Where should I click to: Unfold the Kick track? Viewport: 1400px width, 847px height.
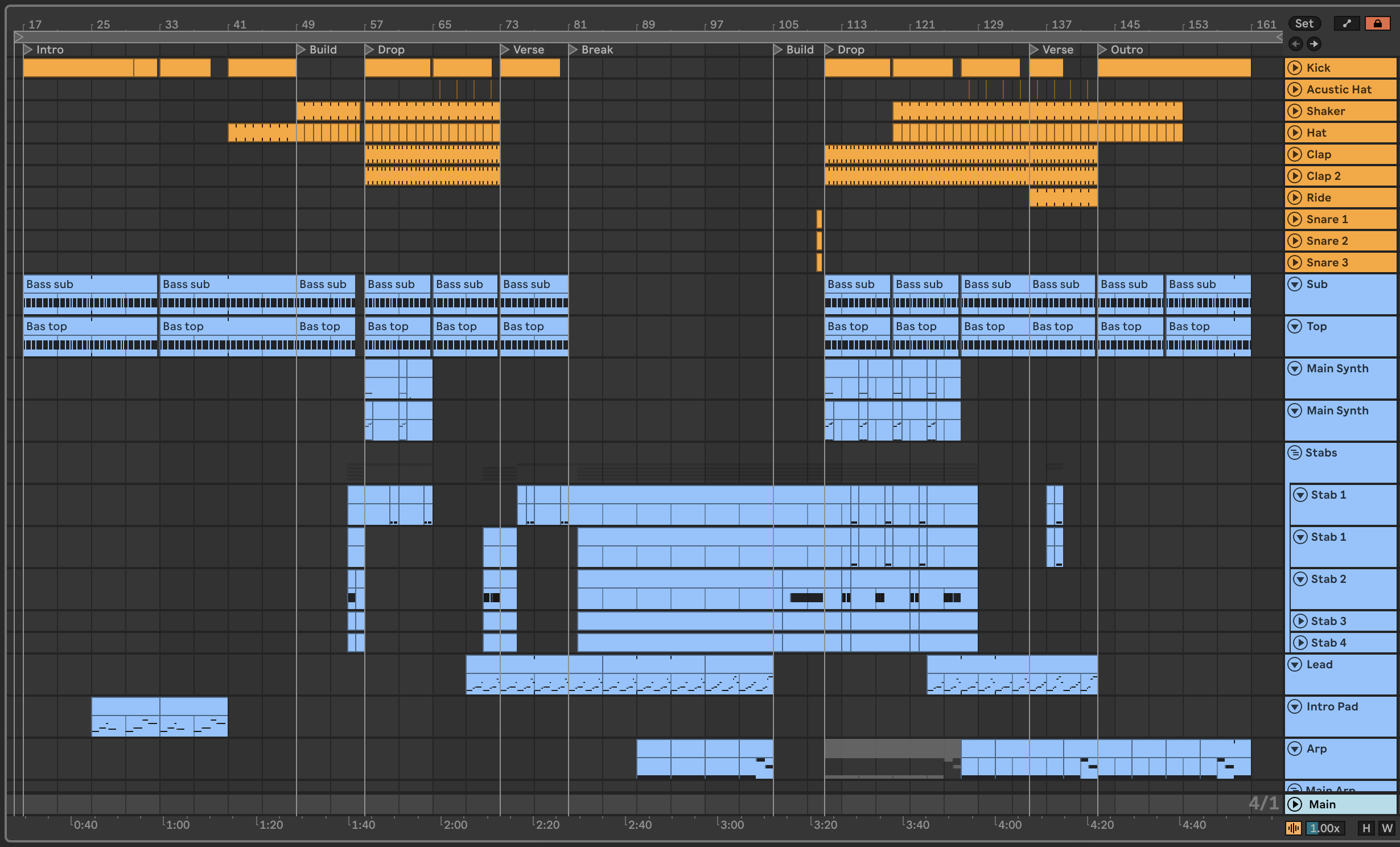click(x=1295, y=68)
